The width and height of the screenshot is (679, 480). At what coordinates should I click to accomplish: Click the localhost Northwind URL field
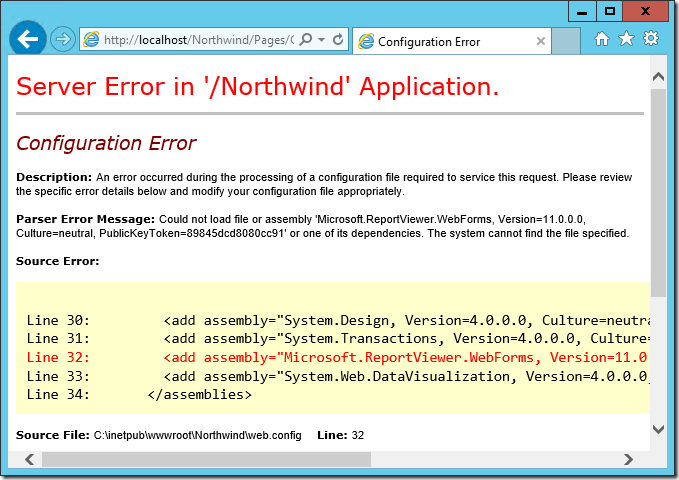199,40
